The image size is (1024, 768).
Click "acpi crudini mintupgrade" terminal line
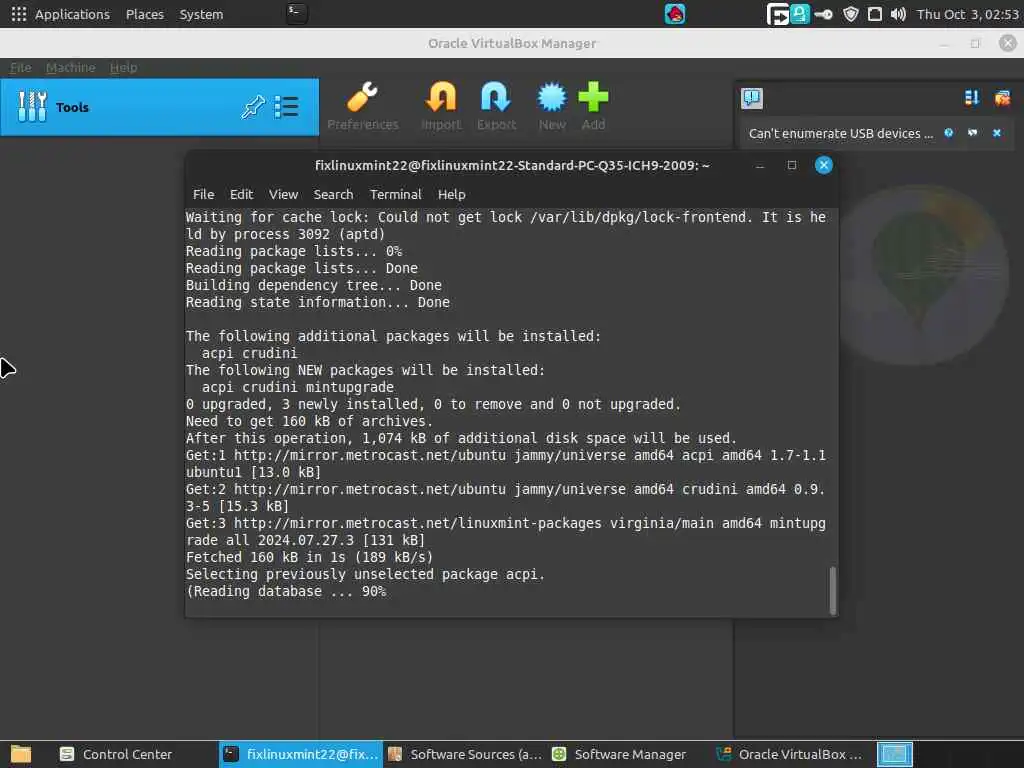click(x=298, y=387)
